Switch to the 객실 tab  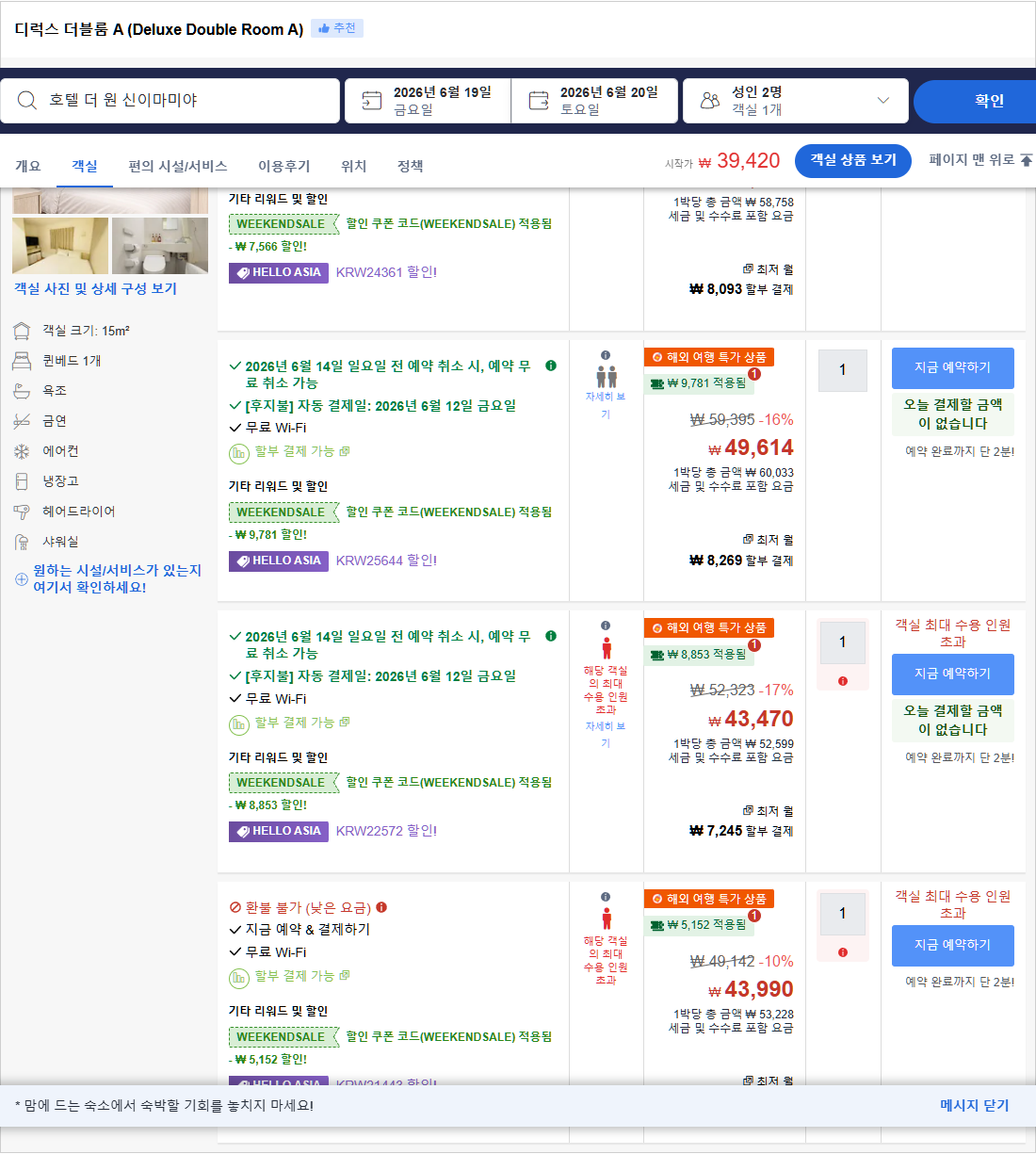pyautogui.click(x=85, y=166)
